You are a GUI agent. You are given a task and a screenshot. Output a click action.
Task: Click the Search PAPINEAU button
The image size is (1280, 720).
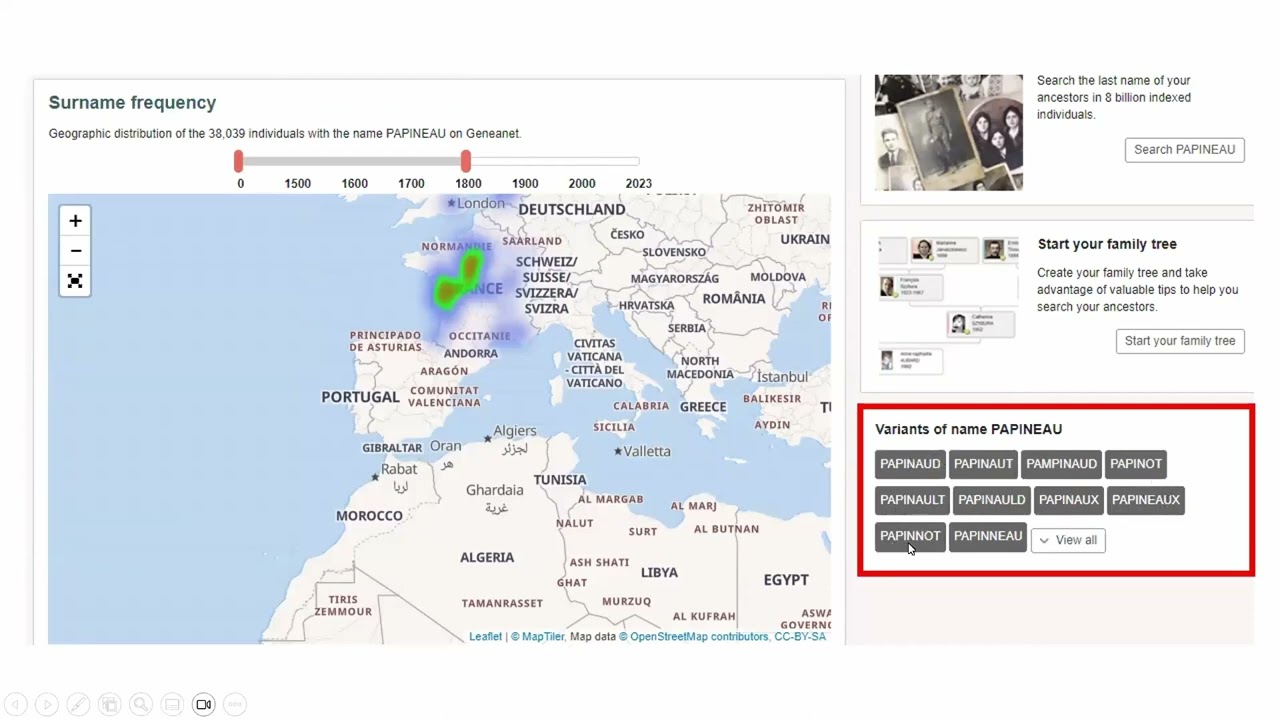(1184, 150)
